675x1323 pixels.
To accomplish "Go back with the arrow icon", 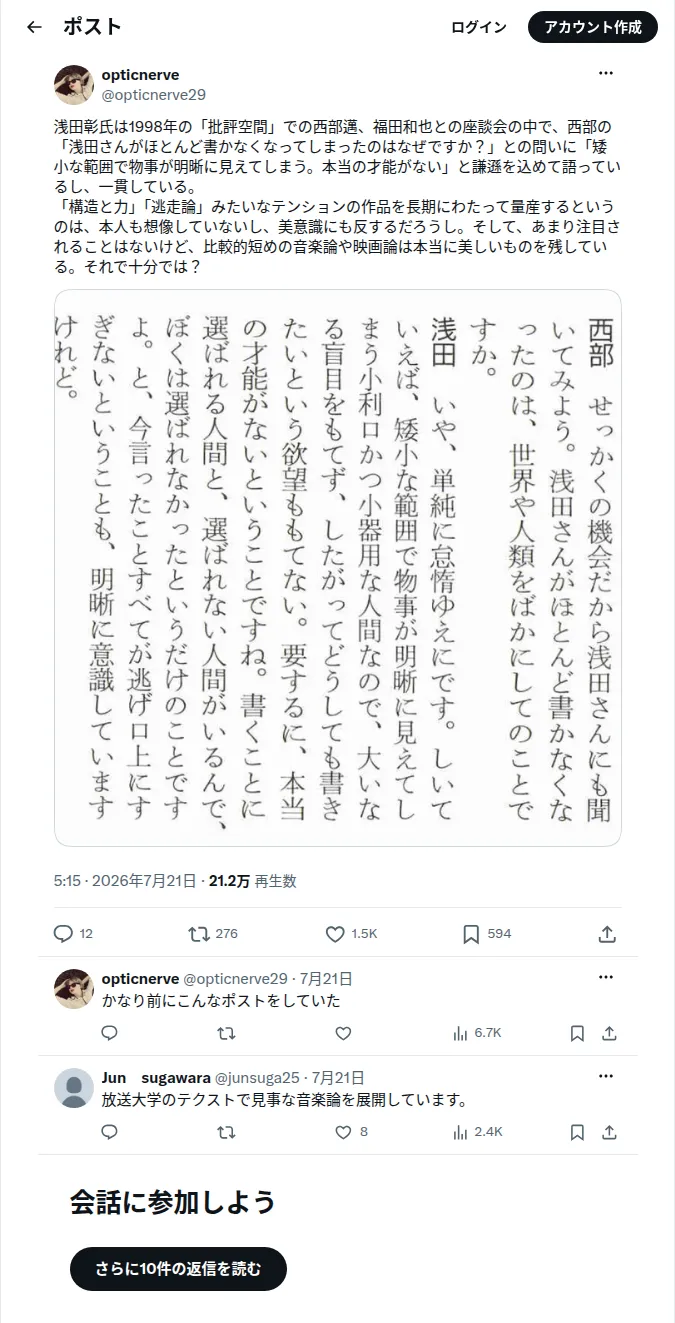I will coord(34,27).
